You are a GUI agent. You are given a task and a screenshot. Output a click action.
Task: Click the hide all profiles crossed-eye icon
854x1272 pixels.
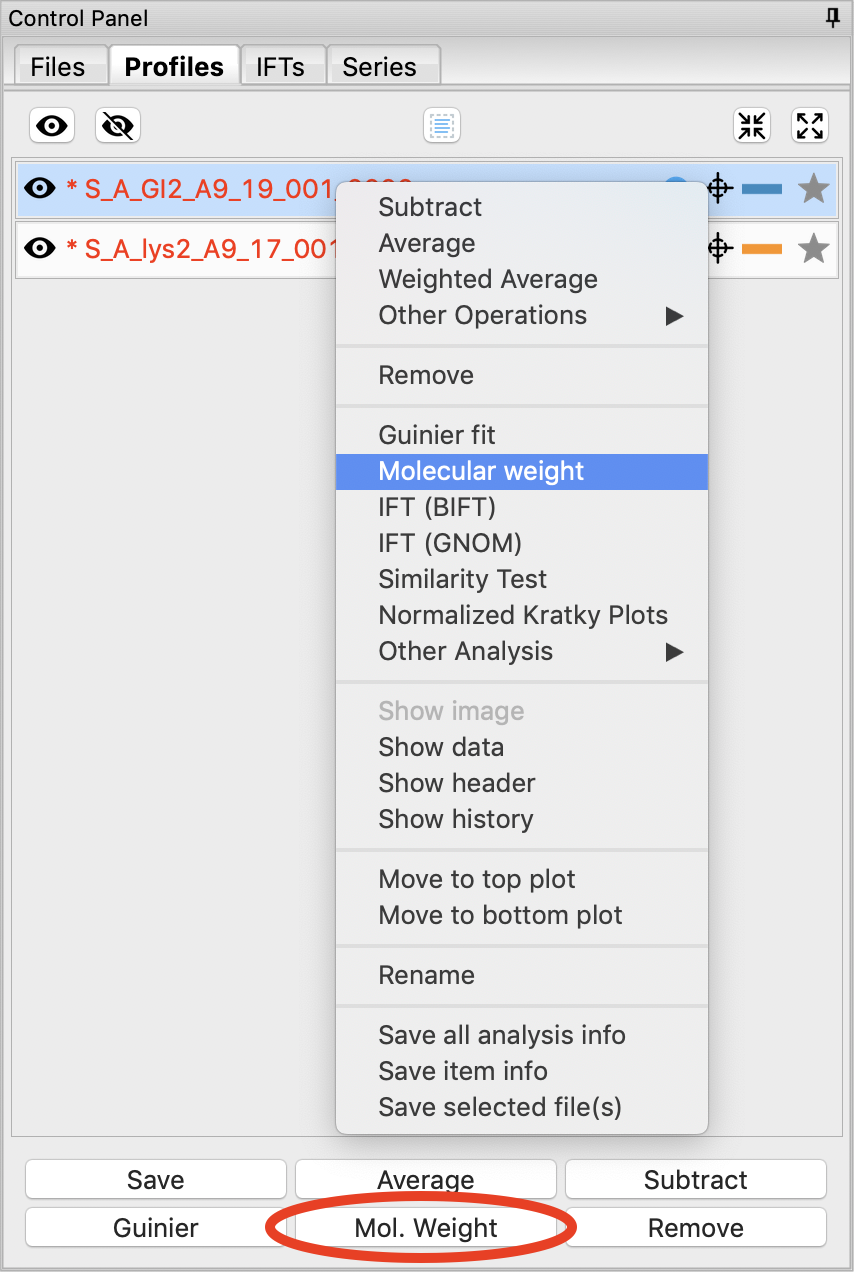118,126
